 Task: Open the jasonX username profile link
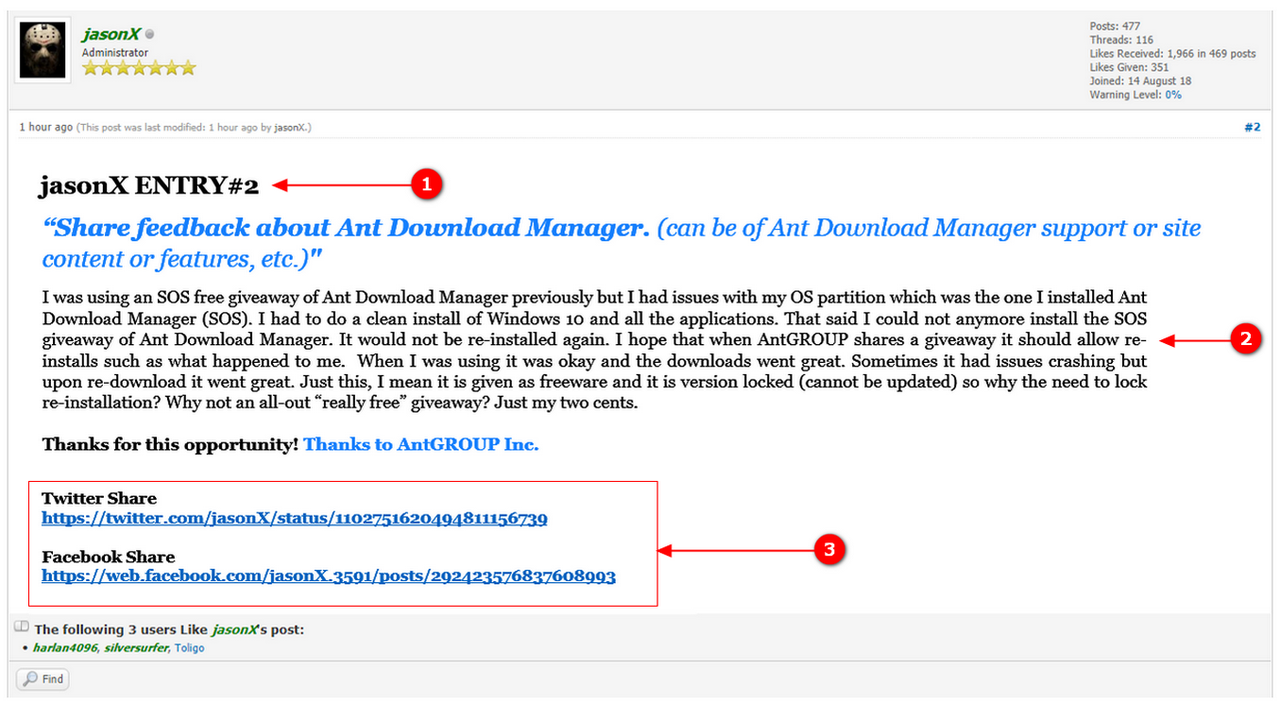[111, 34]
